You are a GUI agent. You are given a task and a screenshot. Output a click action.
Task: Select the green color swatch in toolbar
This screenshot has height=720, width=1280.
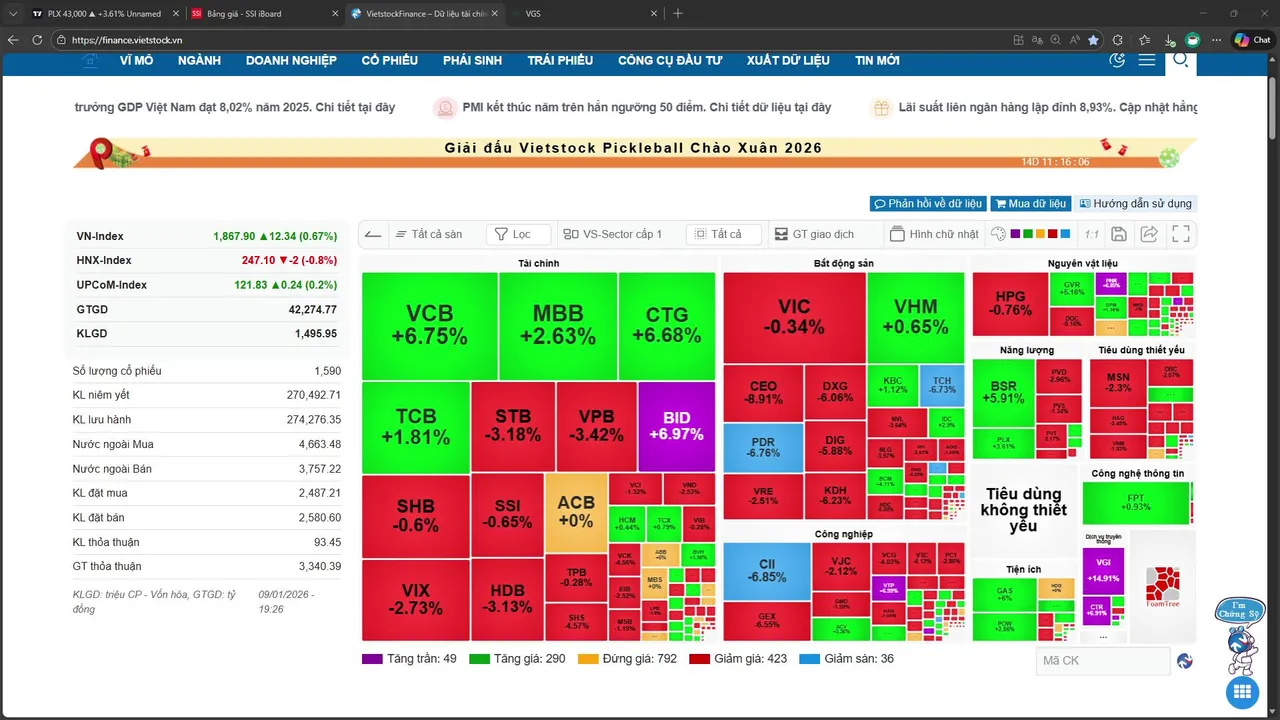[1028, 234]
